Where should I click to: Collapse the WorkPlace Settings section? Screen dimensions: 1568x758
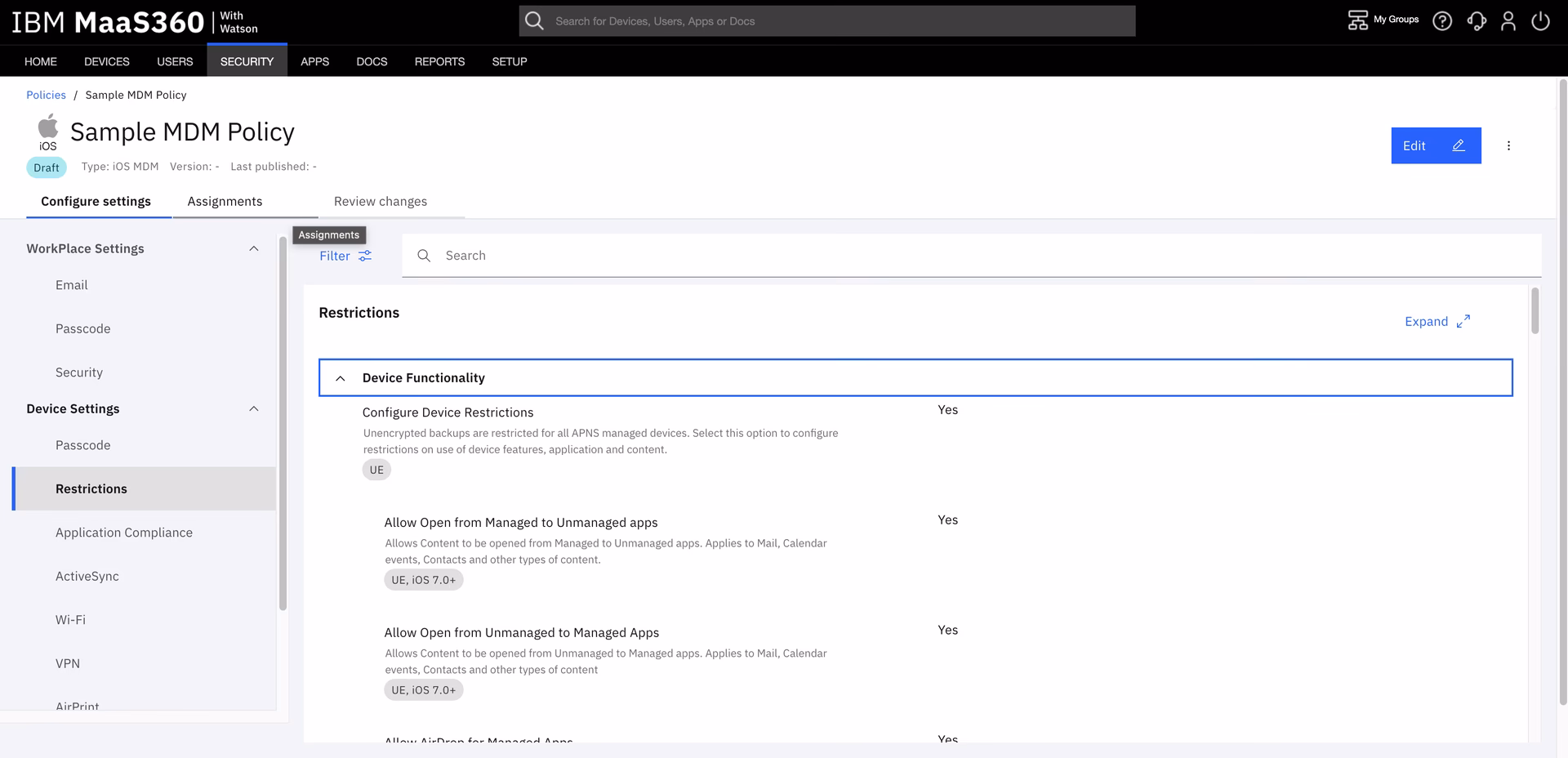coord(253,248)
